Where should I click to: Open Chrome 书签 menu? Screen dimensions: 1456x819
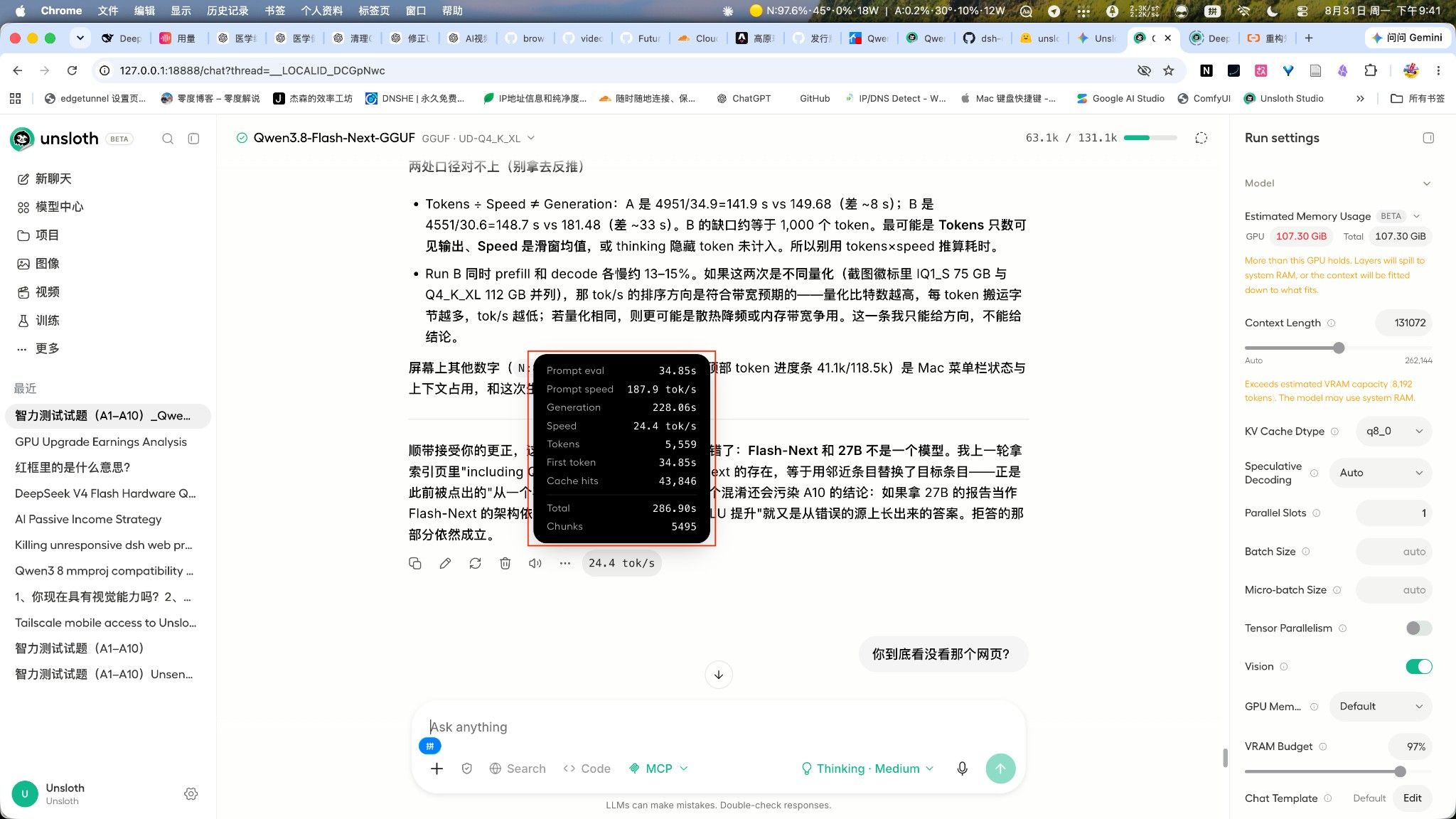pyautogui.click(x=275, y=11)
